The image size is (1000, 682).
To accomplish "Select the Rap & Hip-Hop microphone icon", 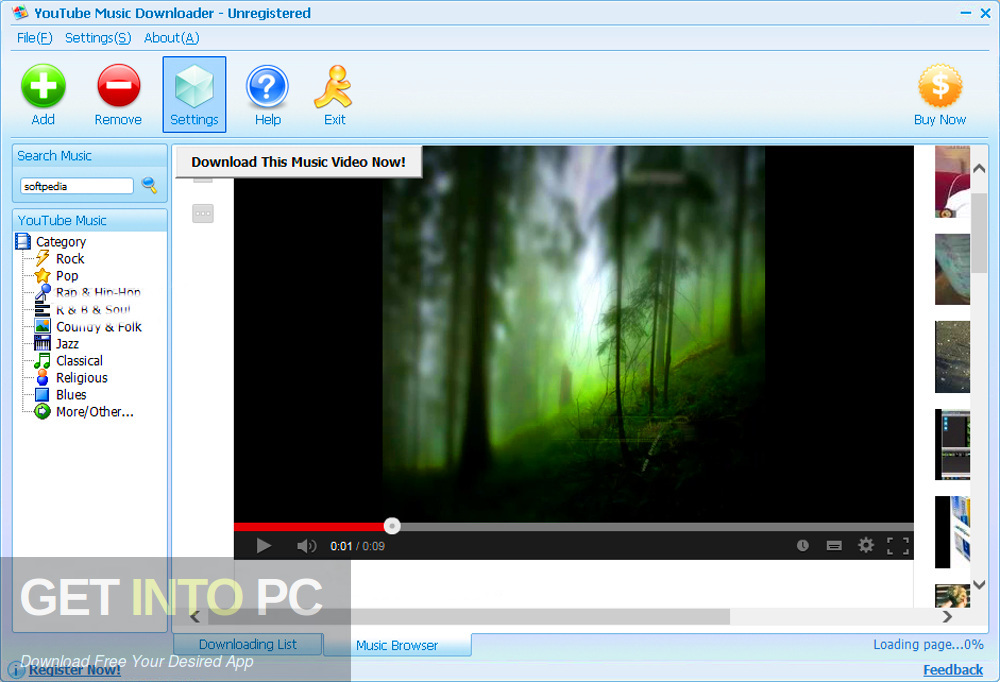I will (43, 292).
